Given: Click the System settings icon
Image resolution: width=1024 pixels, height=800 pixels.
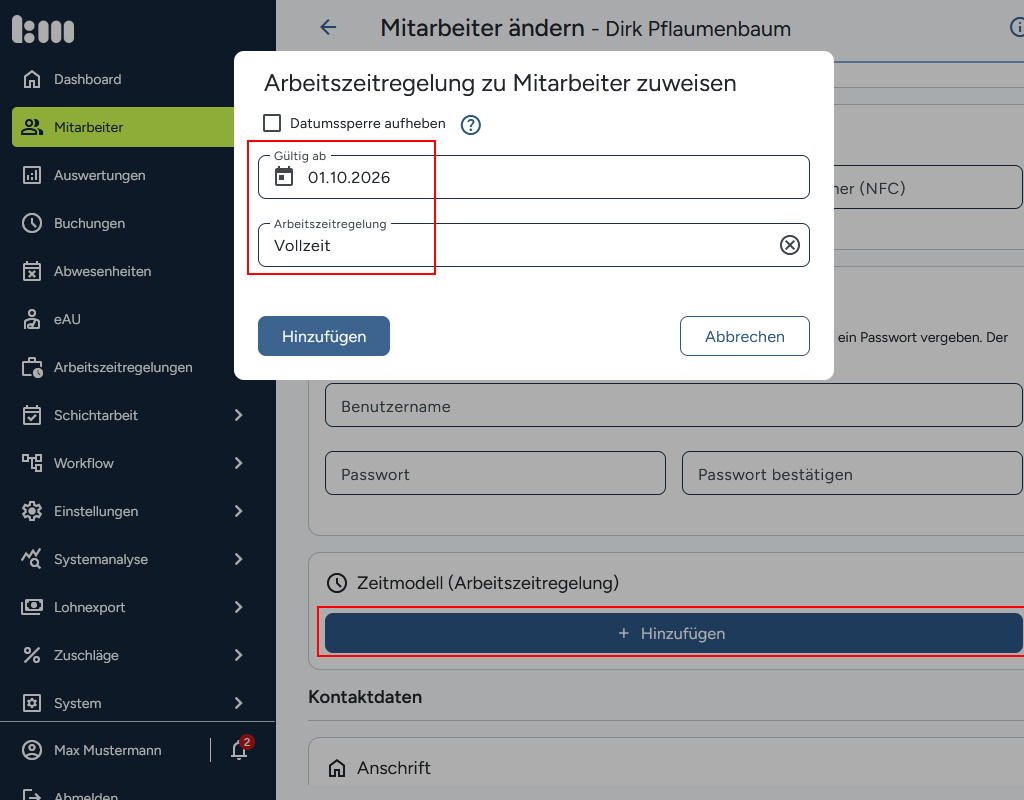Looking at the screenshot, I should [31, 703].
